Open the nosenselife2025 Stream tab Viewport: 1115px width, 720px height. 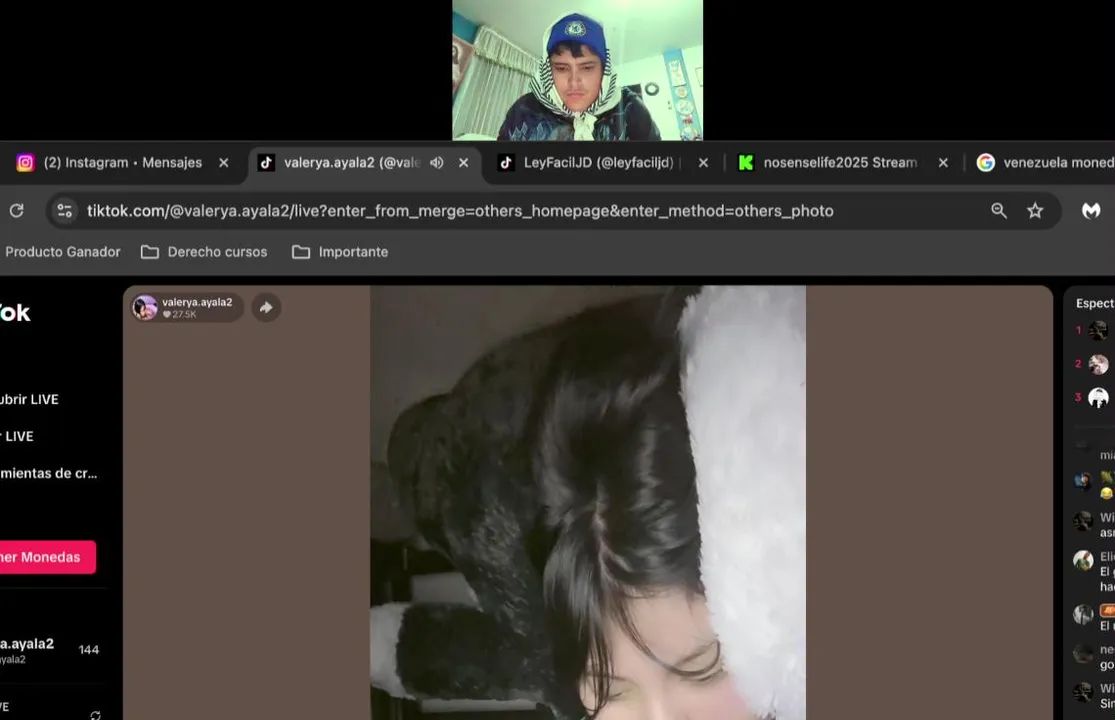click(840, 163)
